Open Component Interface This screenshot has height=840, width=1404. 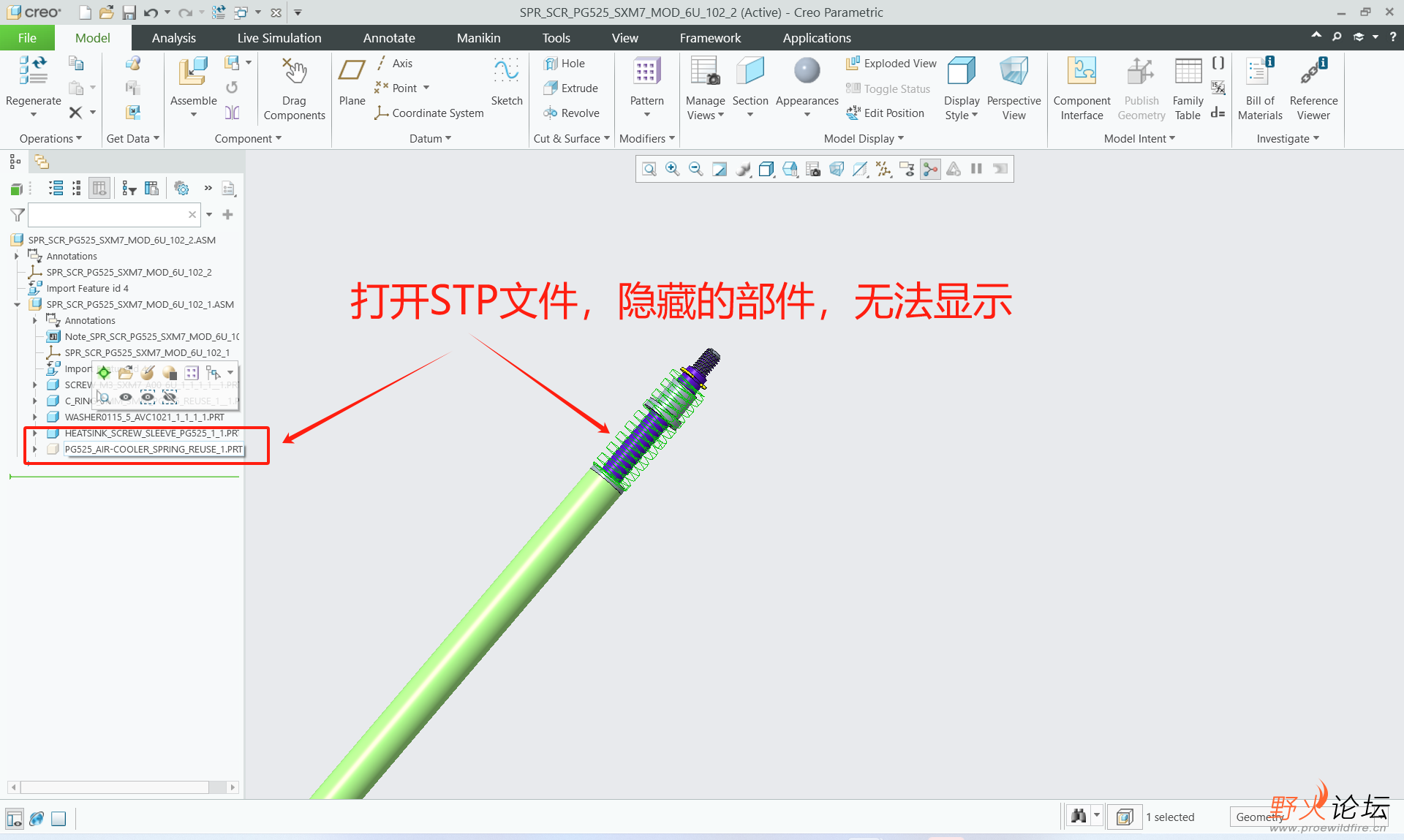[1082, 88]
